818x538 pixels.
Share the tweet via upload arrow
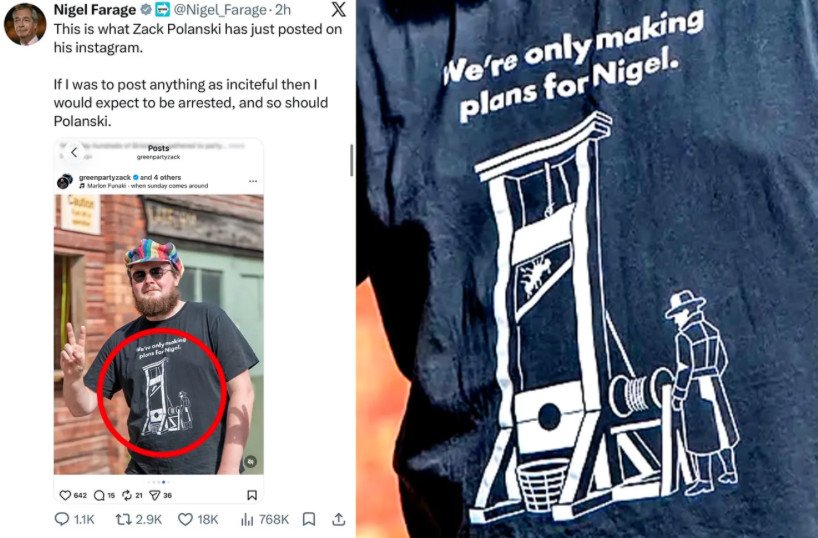click(x=339, y=519)
